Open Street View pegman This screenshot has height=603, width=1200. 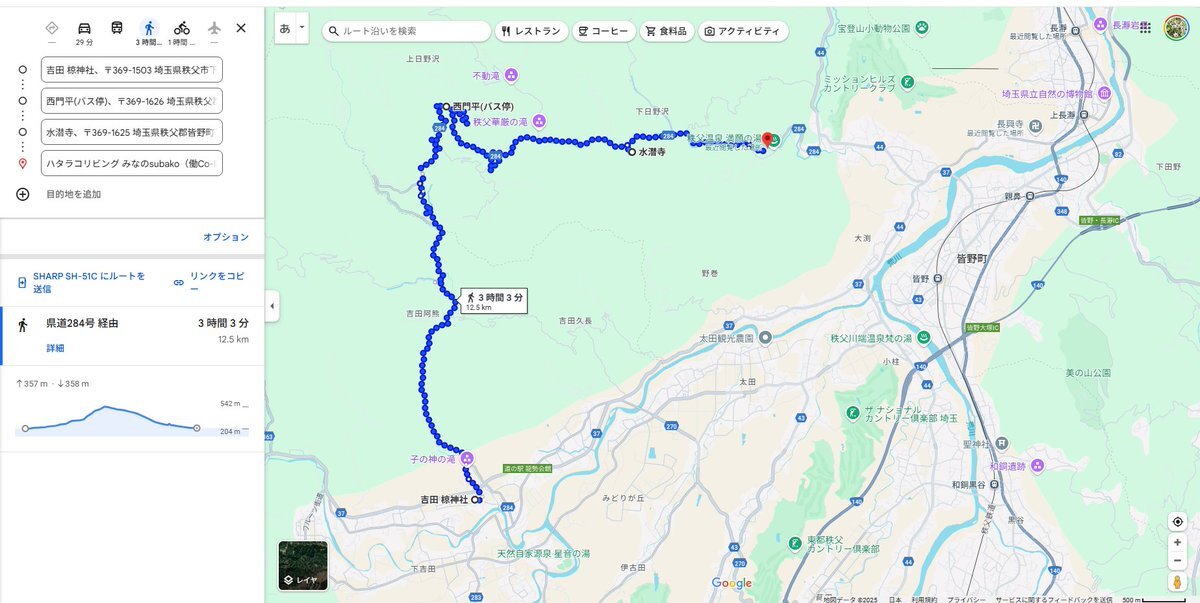click(1178, 581)
